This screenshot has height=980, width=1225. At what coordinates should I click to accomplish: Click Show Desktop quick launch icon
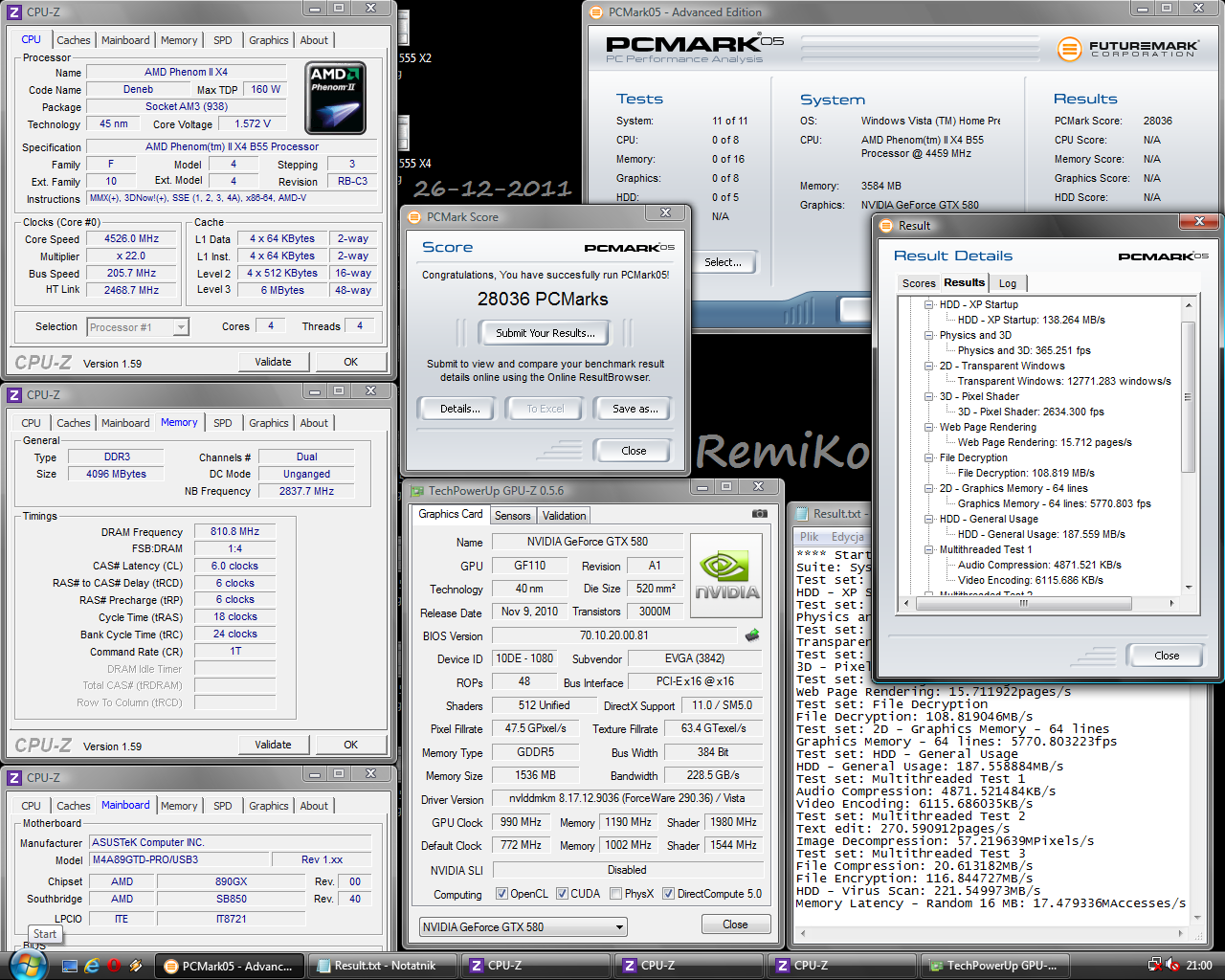70,966
